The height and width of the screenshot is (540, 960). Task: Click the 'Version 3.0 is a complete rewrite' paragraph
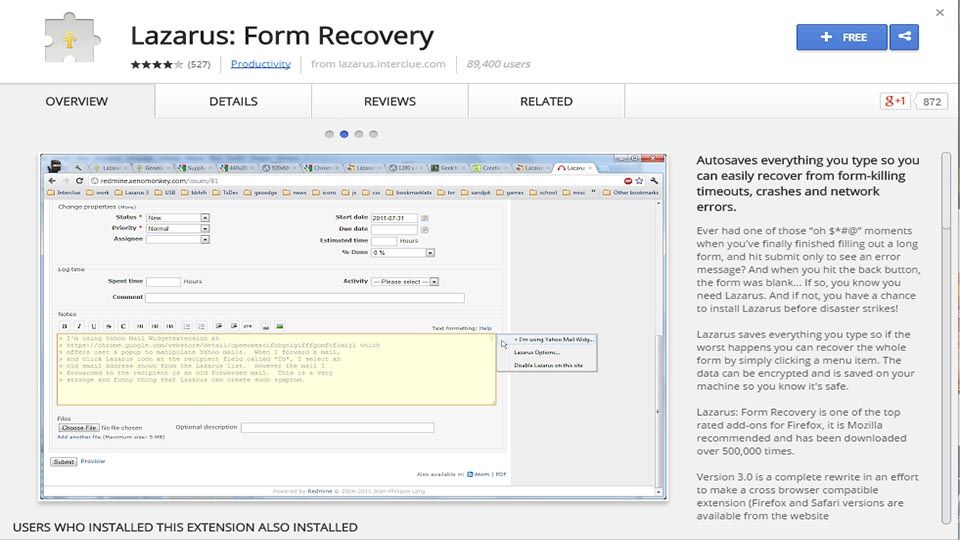[x=807, y=496]
